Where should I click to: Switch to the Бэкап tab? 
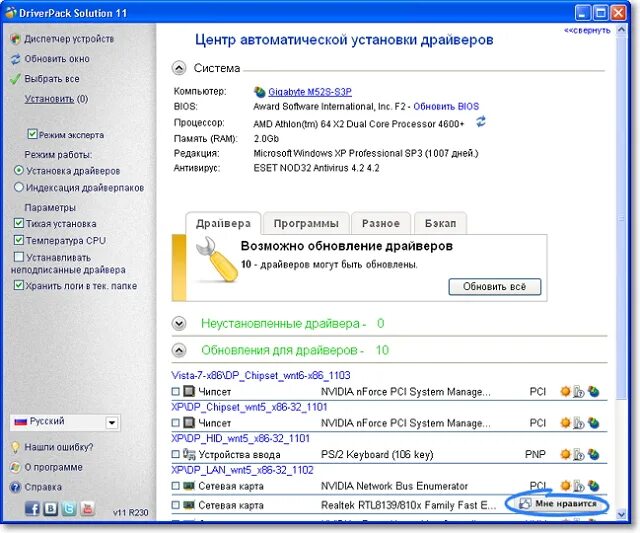[440, 223]
